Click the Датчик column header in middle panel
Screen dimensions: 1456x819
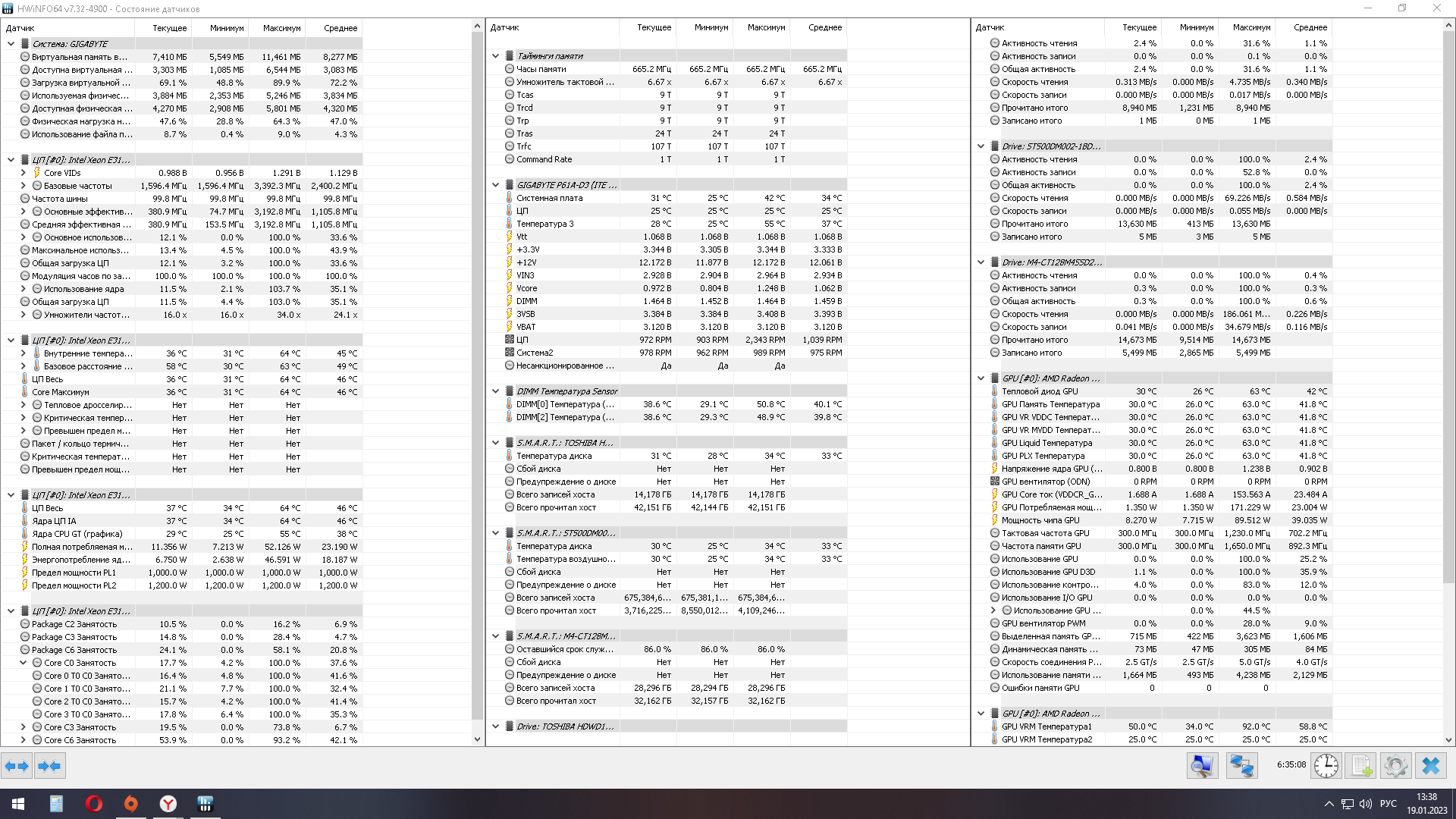pos(505,27)
